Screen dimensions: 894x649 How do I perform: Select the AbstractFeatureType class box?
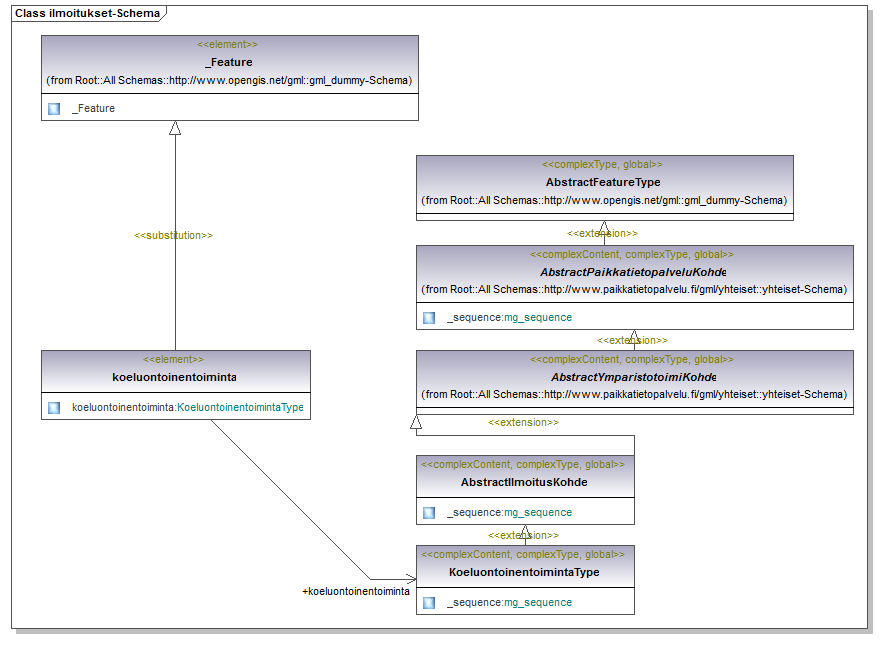pos(605,188)
